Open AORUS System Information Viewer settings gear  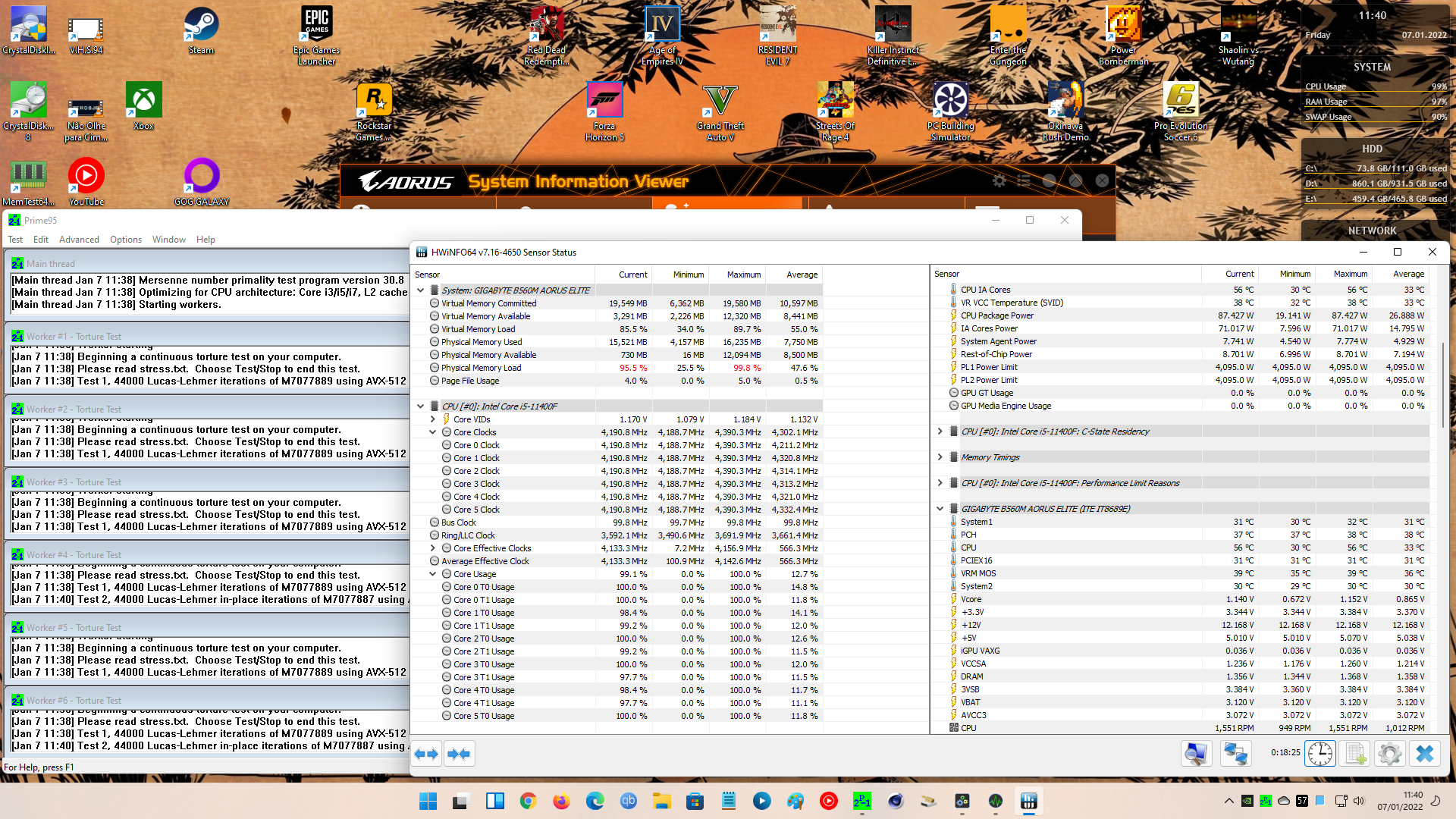pos(999,180)
